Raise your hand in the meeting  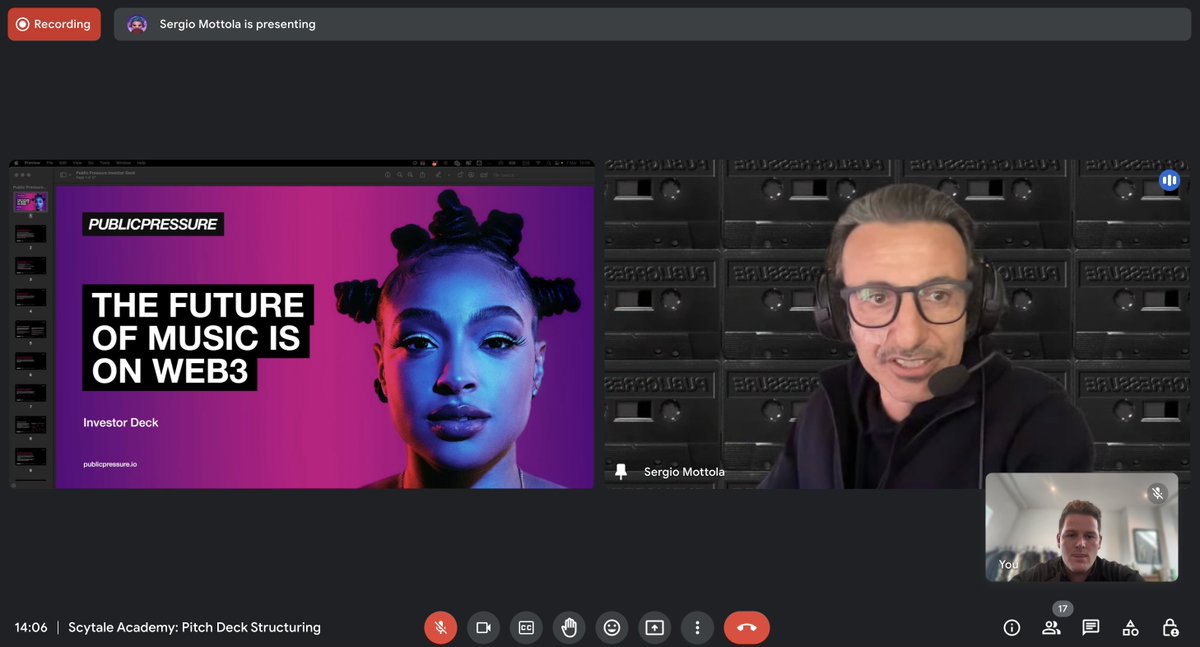(x=569, y=627)
